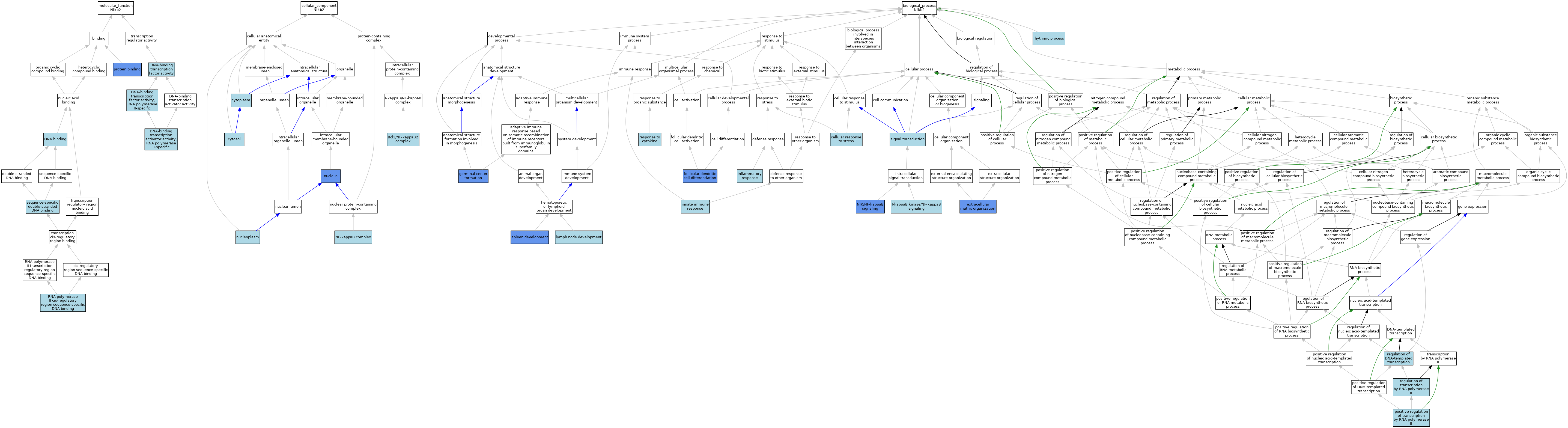Viewport: 1568px width, 428px height.
Task: Click the 'response to cytokine' node
Action: (x=649, y=139)
